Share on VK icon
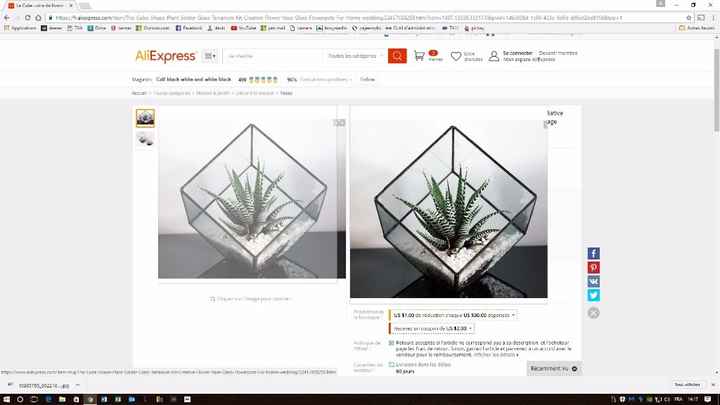Screen dimensions: 720x405 tap(593, 281)
